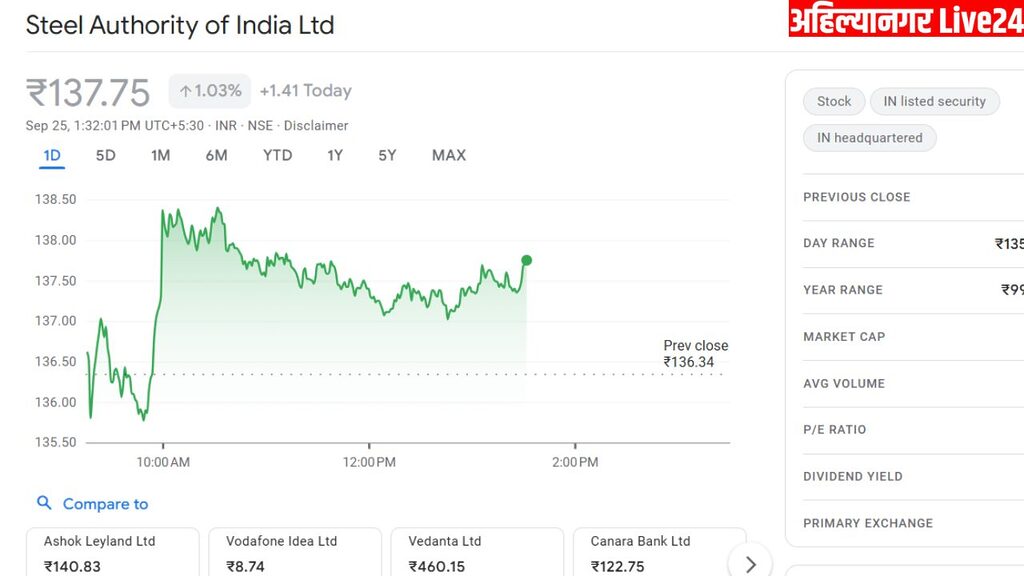Click the up arrow 1.03% change badge
The image size is (1024, 576).
click(x=210, y=91)
